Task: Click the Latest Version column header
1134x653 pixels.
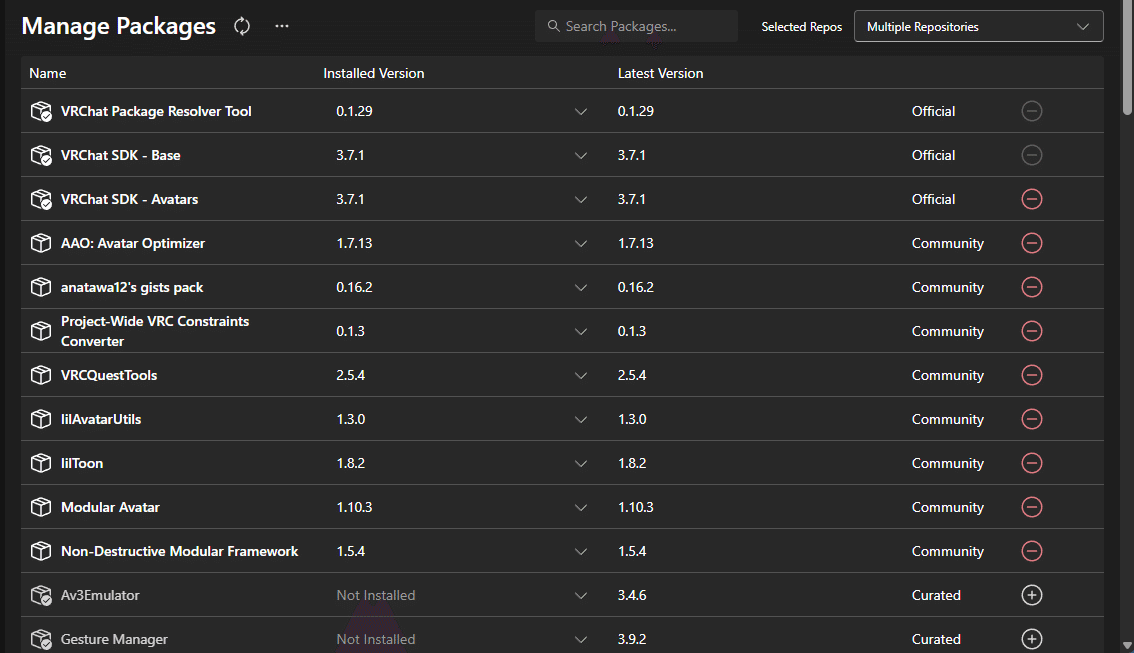Action: coord(660,73)
